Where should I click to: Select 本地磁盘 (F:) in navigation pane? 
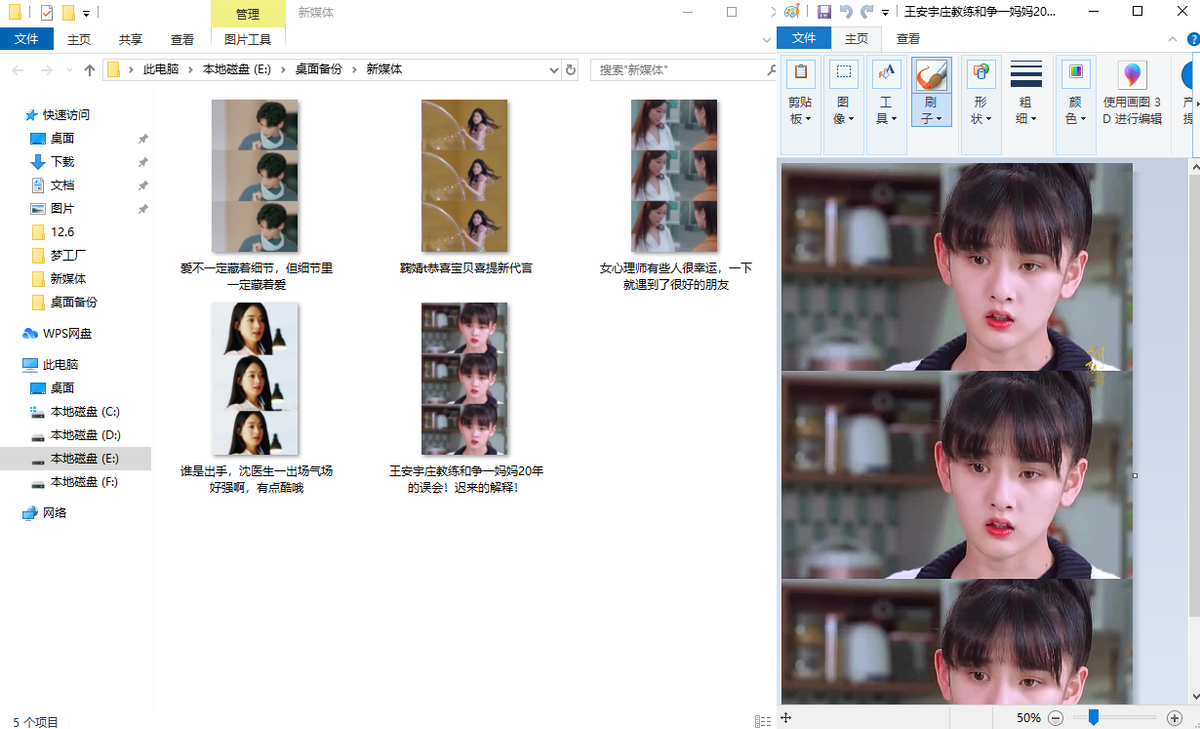coord(85,482)
